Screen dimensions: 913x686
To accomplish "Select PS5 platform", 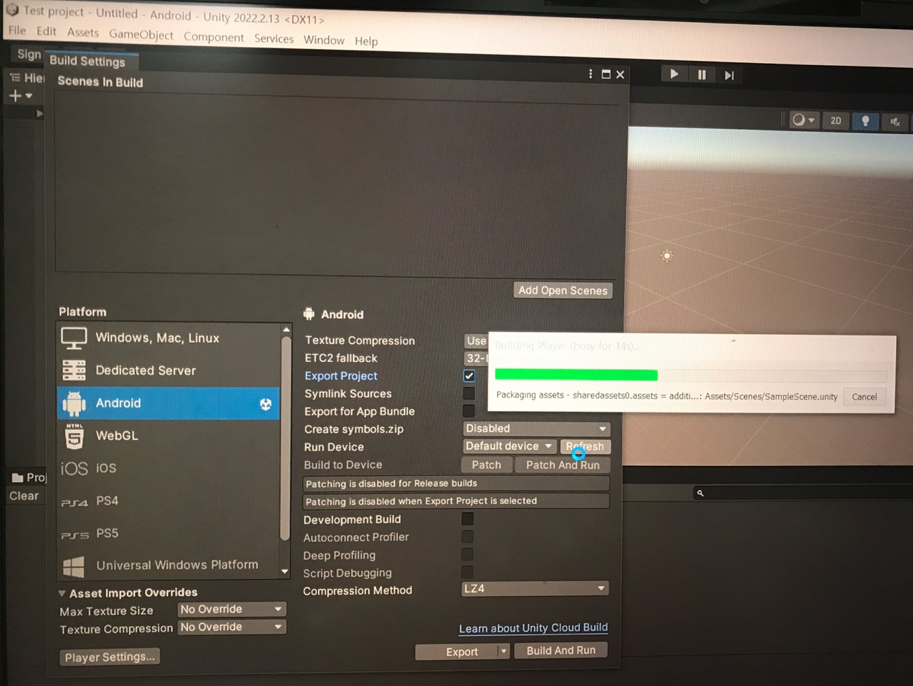I will coord(169,533).
